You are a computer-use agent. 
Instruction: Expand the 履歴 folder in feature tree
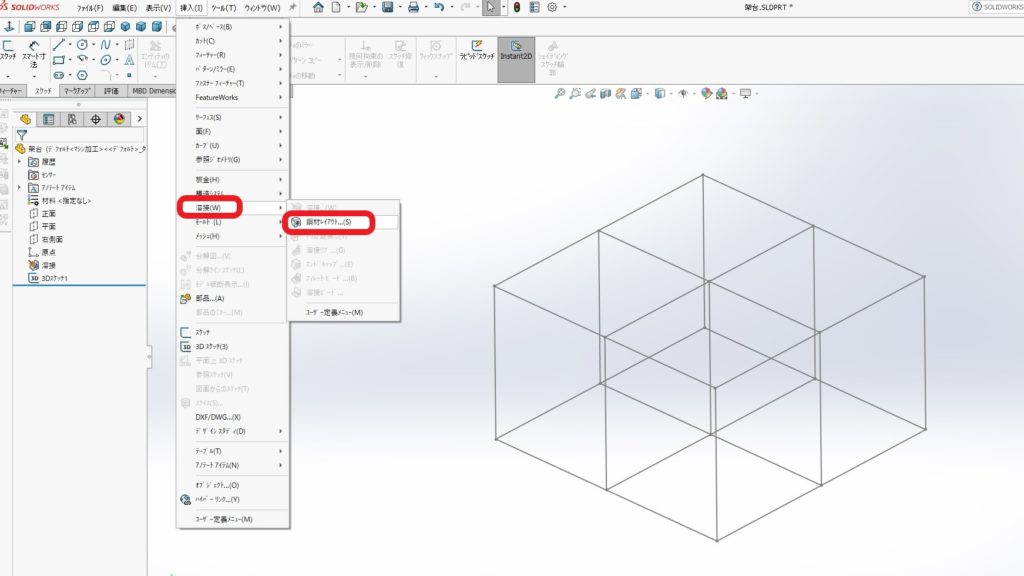click(x=20, y=161)
